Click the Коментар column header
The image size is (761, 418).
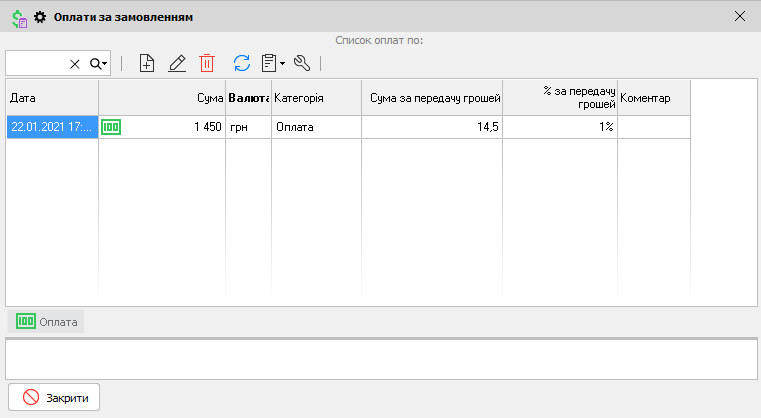(x=653, y=98)
